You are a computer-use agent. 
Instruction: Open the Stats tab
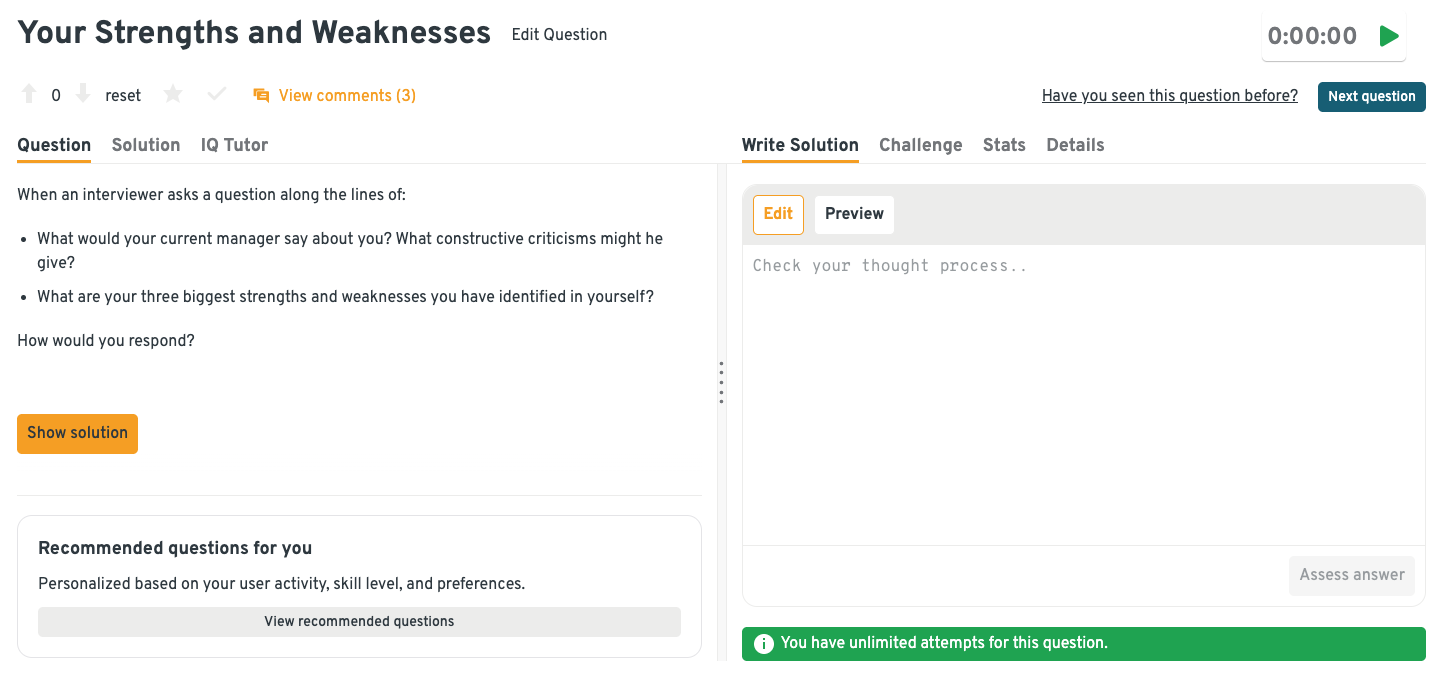click(x=1004, y=145)
